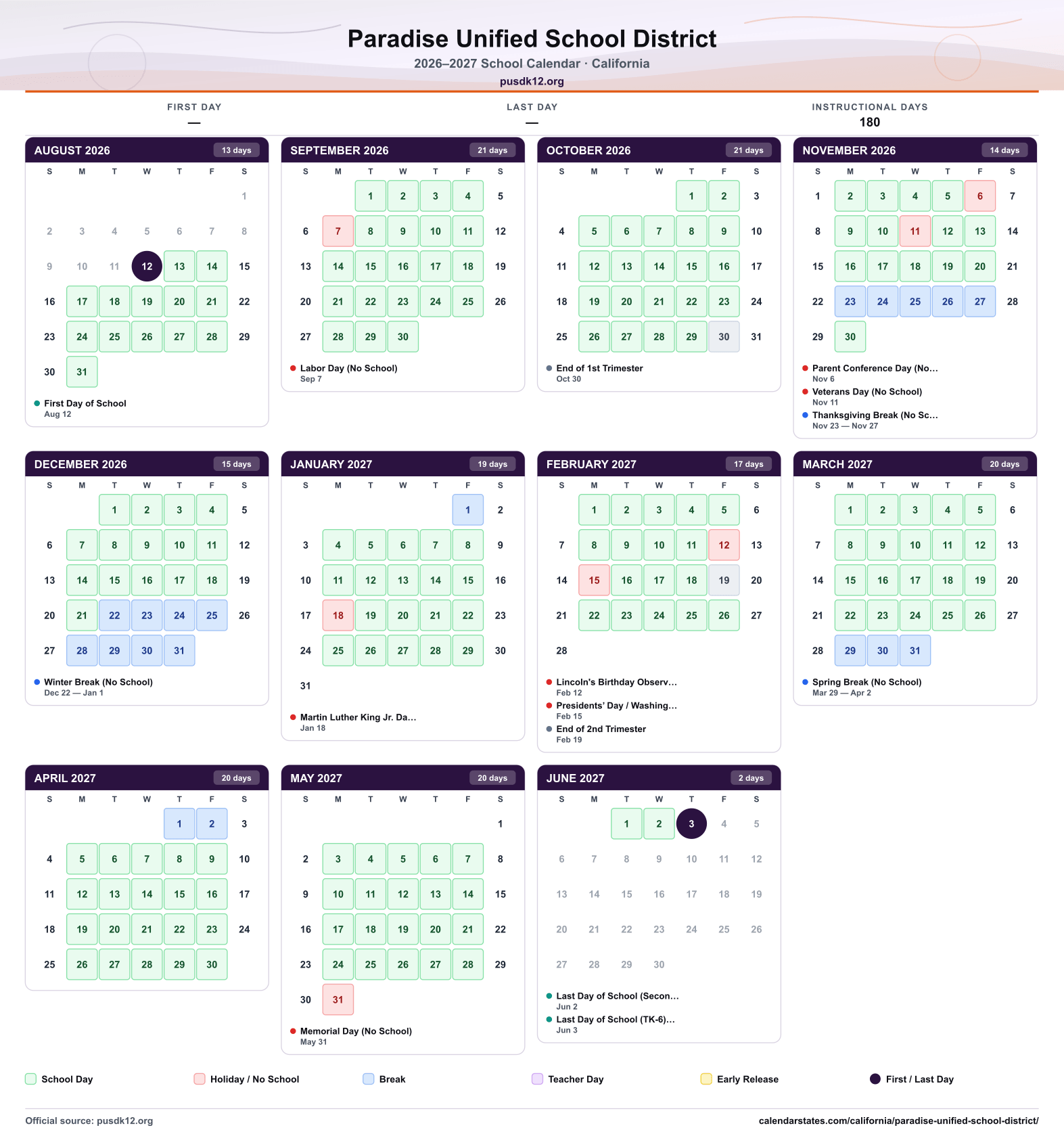The width and height of the screenshot is (1064, 1134).
Task: Select February 15 Presidents' Day cell
Action: tap(594, 580)
